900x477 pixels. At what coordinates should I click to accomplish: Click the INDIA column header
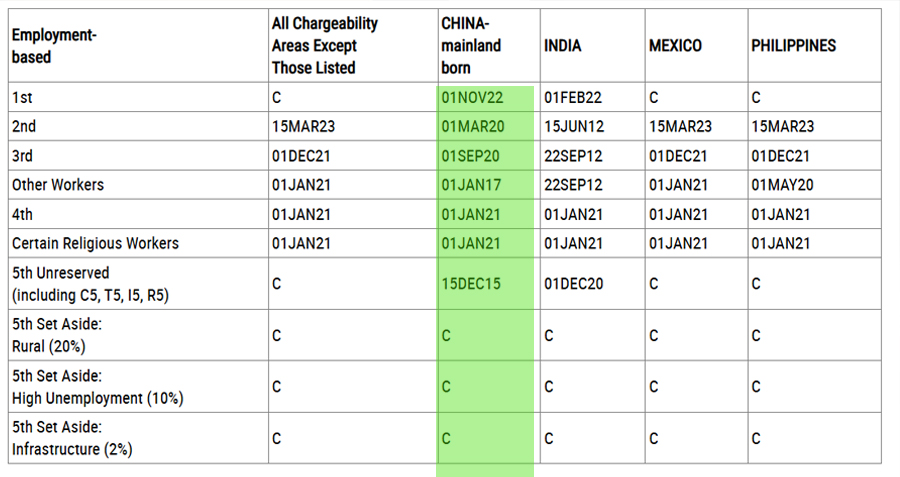coord(563,46)
